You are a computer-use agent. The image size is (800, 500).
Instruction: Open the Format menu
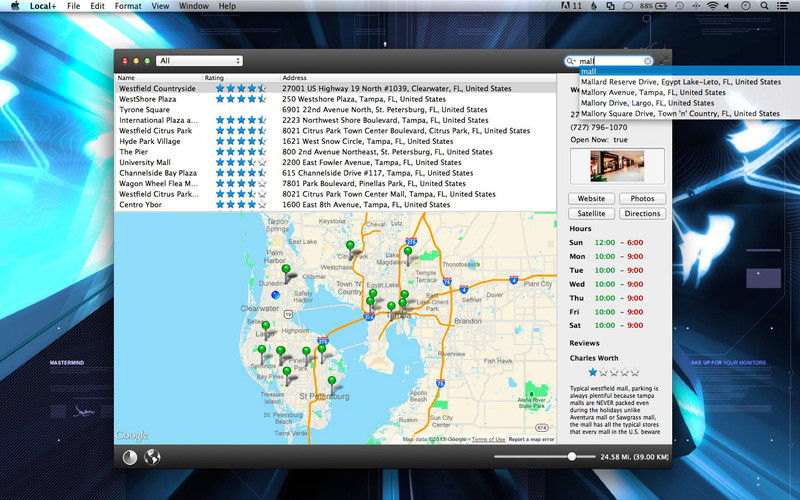[127, 6]
